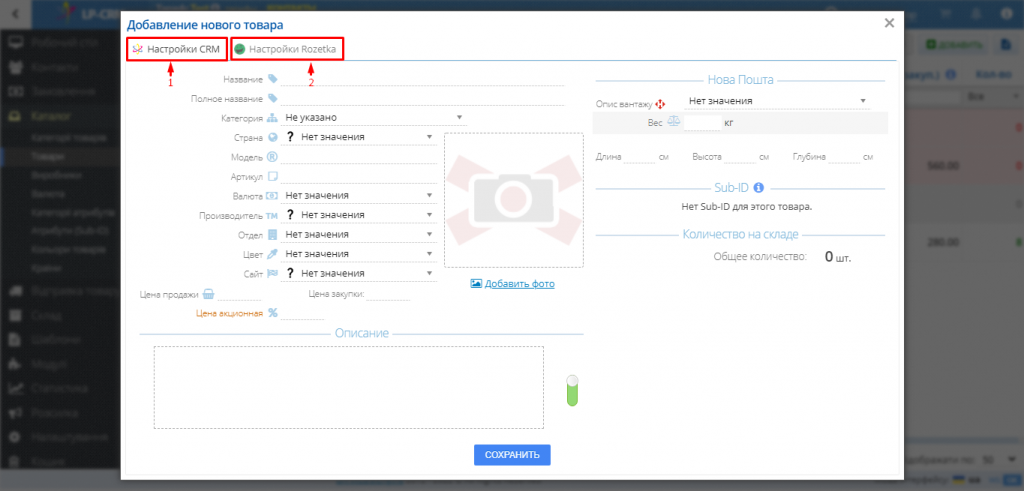
Task: Click the scales icon next to Вес
Action: pos(673,122)
